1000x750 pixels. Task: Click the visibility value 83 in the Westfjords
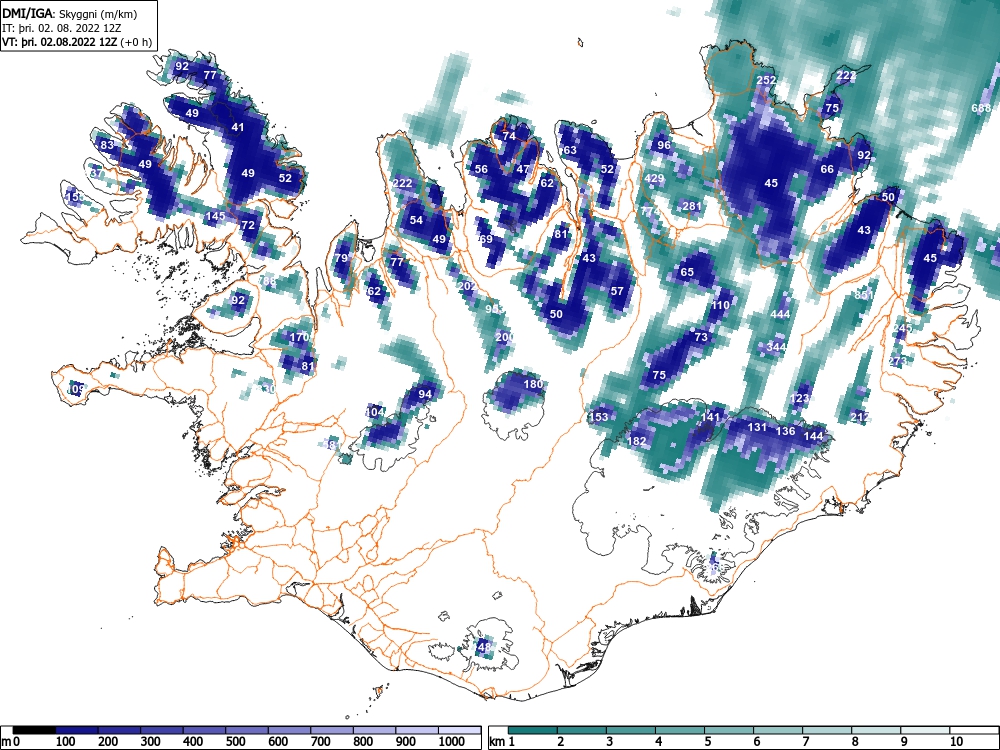[x=107, y=145]
